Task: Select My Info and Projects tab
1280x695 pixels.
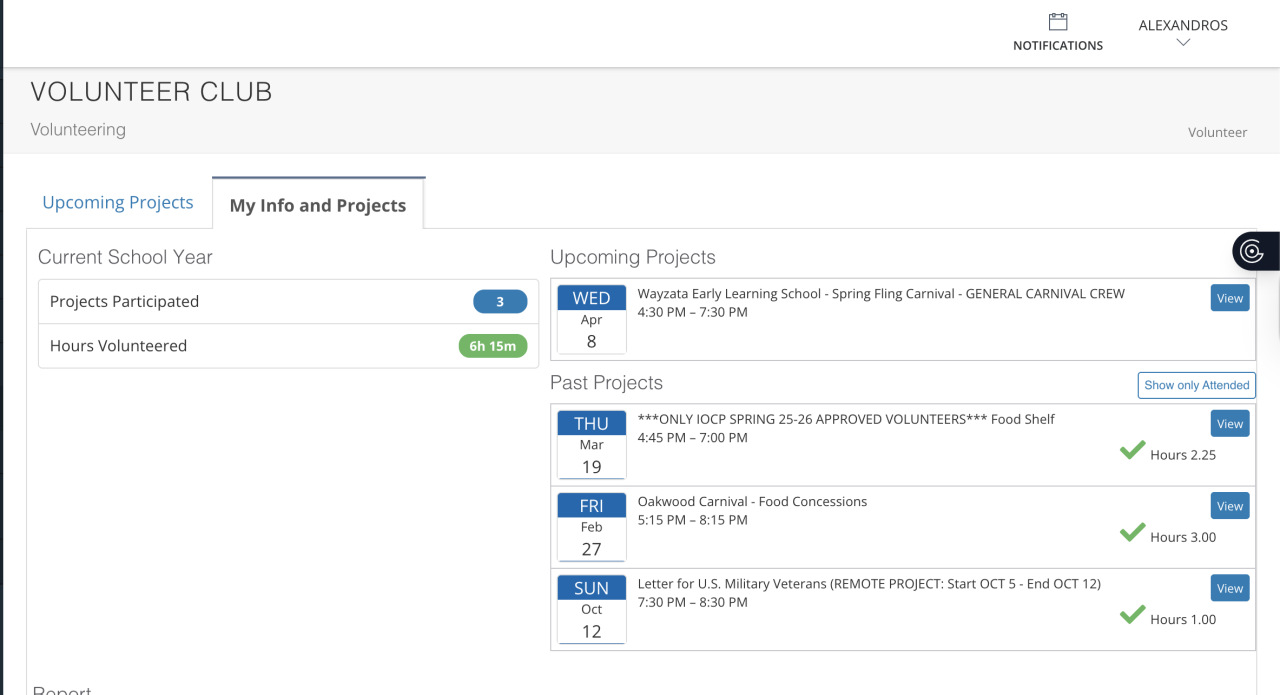Action: [x=318, y=205]
